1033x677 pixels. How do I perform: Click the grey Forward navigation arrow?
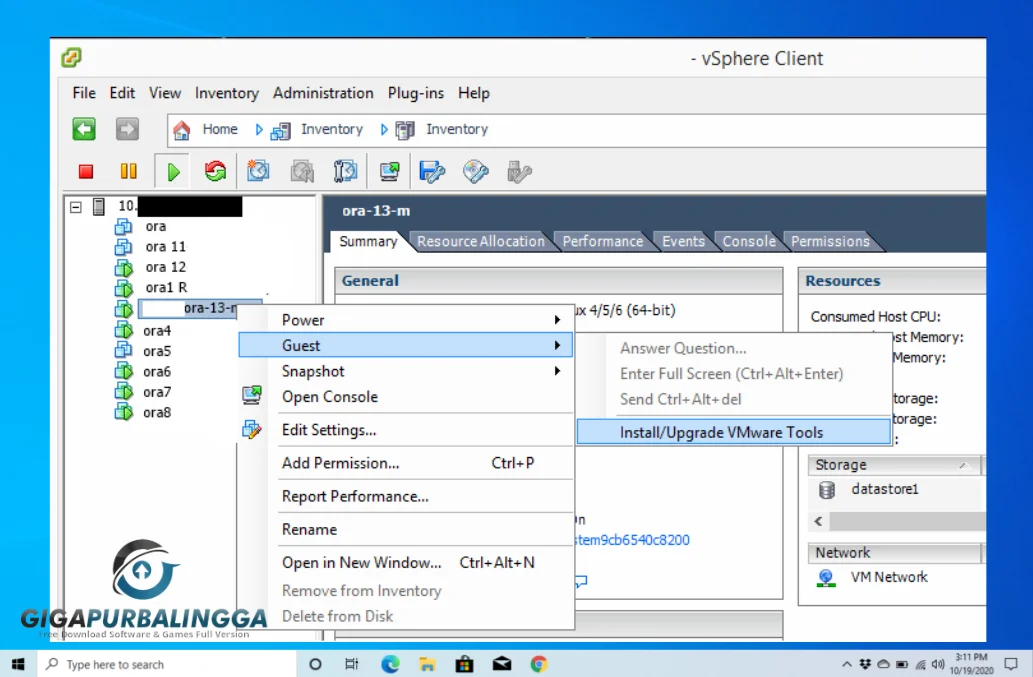coord(127,129)
